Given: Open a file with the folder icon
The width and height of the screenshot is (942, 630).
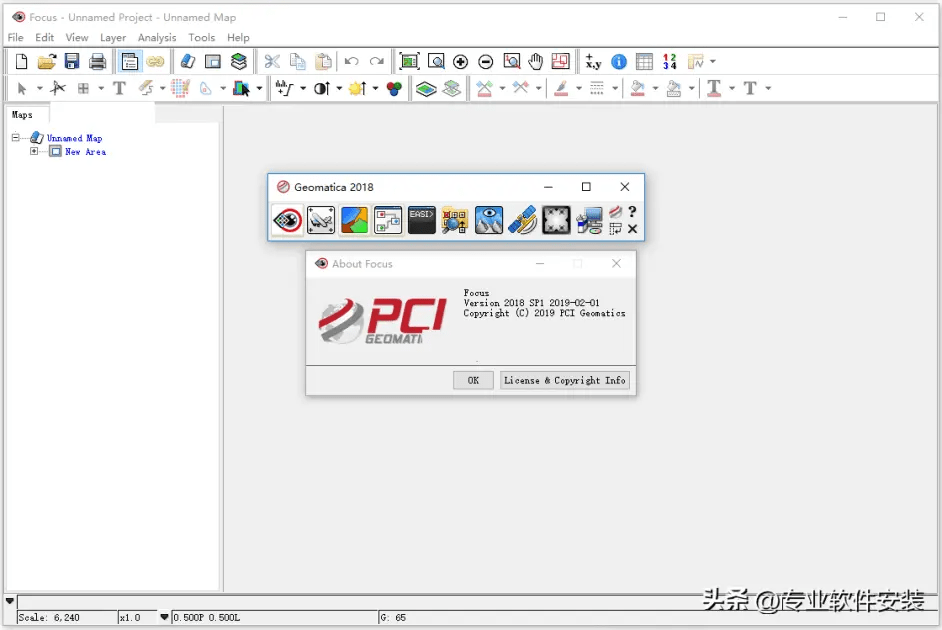Looking at the screenshot, I should [x=46, y=61].
